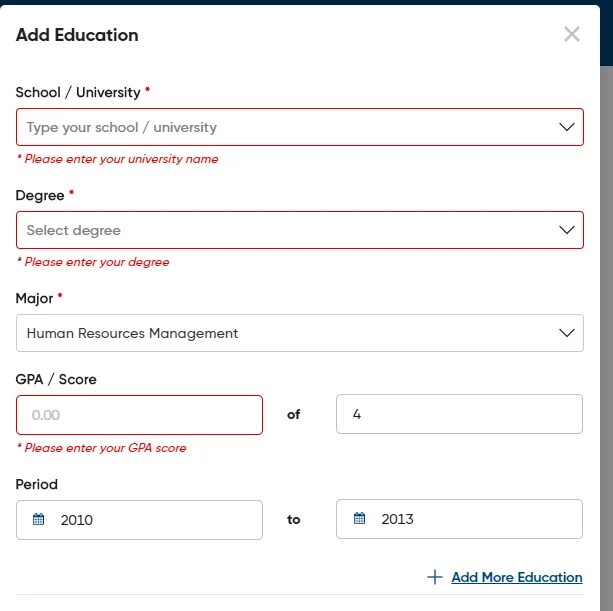Close the Add Education dialog
Screen dimensions: 613x611
(572, 35)
